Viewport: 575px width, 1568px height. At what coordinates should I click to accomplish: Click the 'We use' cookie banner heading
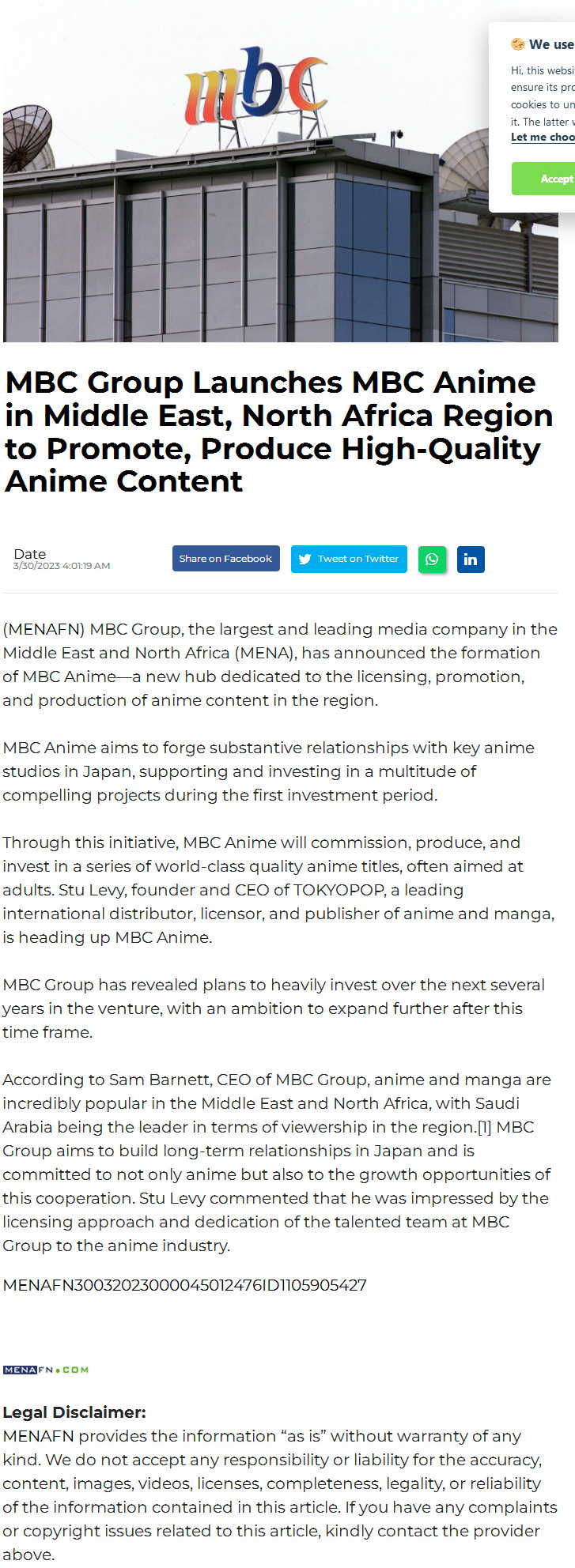click(x=551, y=44)
